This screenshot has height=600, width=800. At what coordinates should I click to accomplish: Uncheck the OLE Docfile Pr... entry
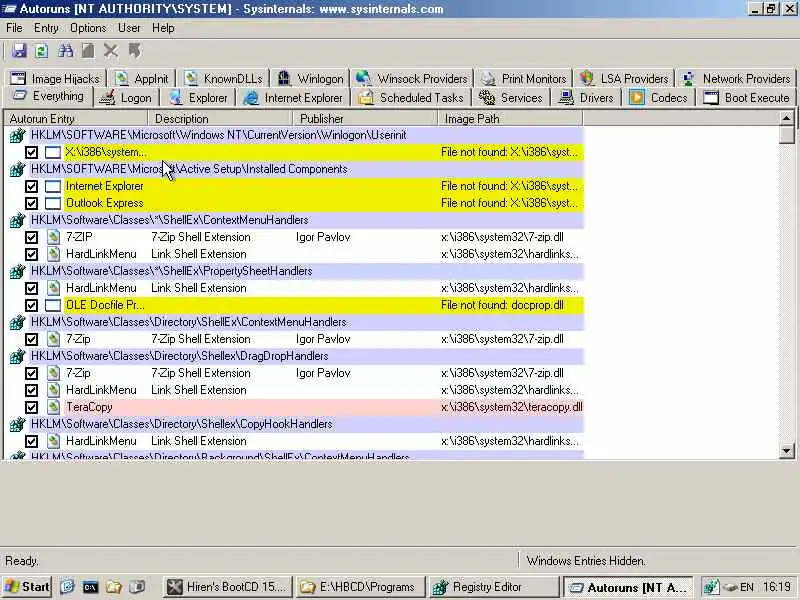click(x=32, y=306)
